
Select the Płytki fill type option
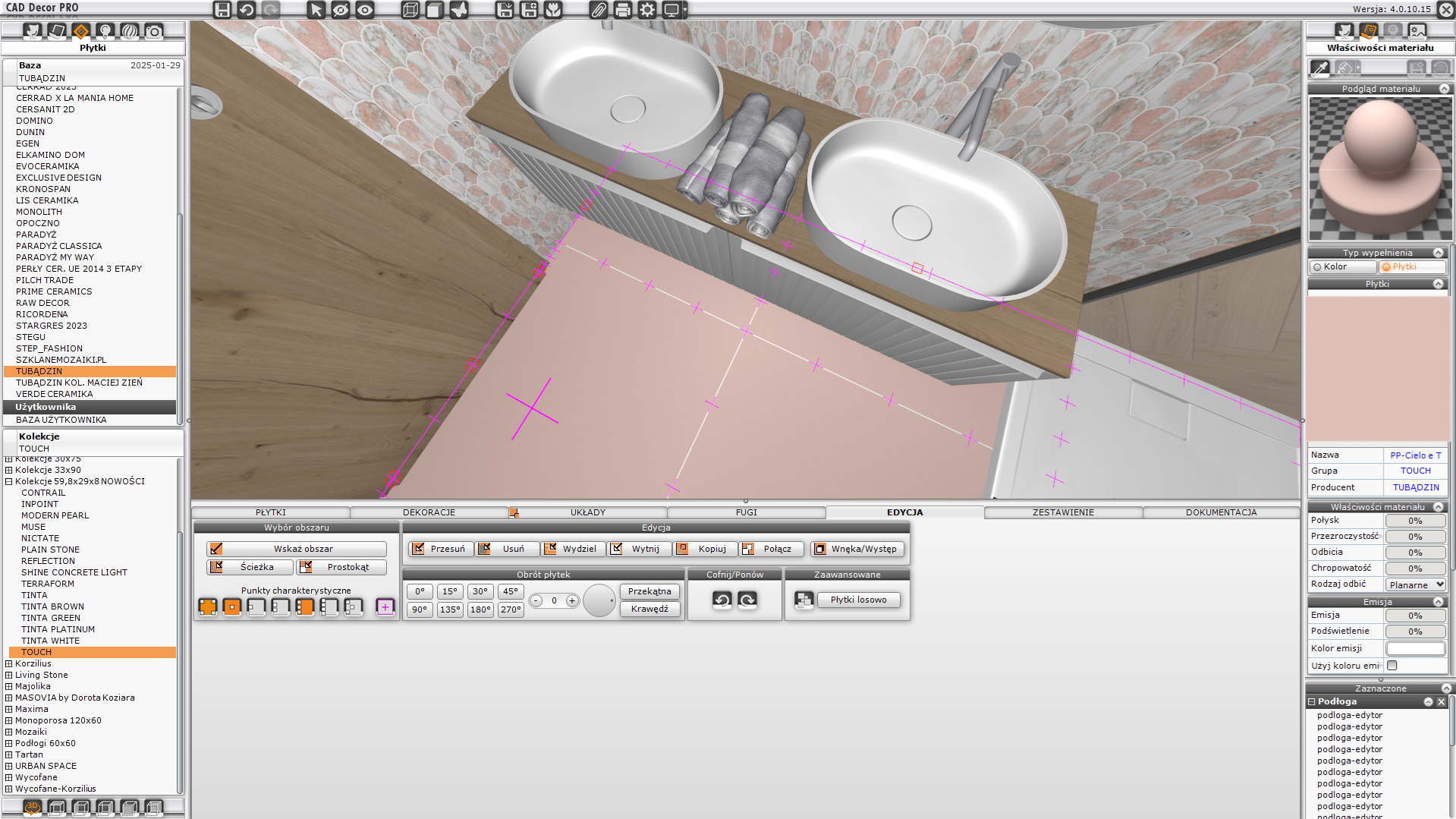pos(1411,267)
